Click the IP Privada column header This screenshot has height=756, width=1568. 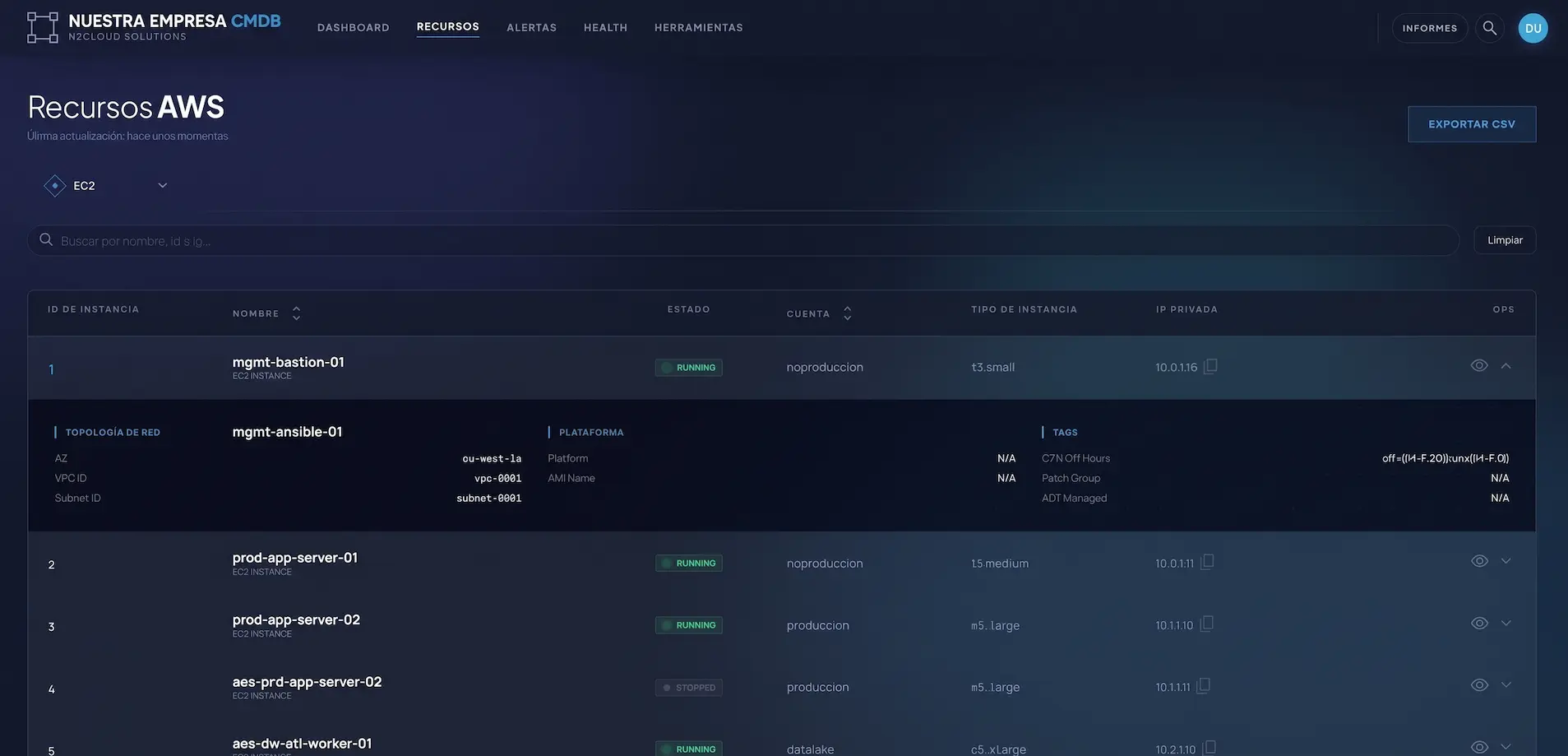click(1186, 309)
